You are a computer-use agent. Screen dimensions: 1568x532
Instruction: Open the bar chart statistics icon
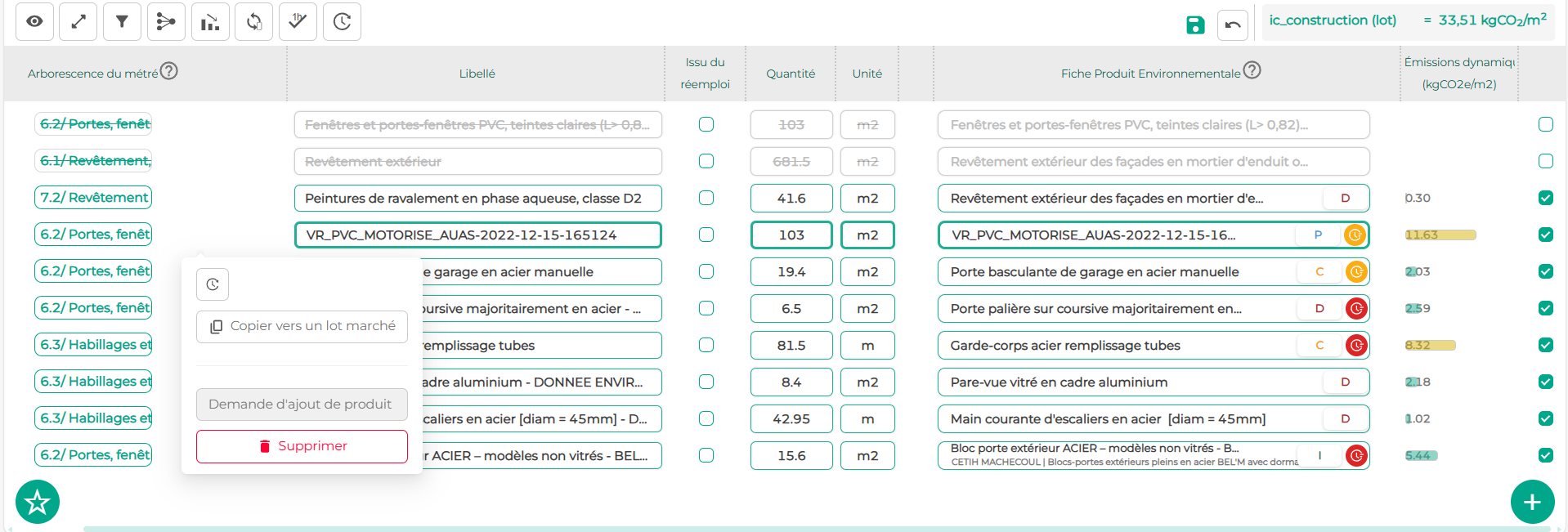coord(210,22)
